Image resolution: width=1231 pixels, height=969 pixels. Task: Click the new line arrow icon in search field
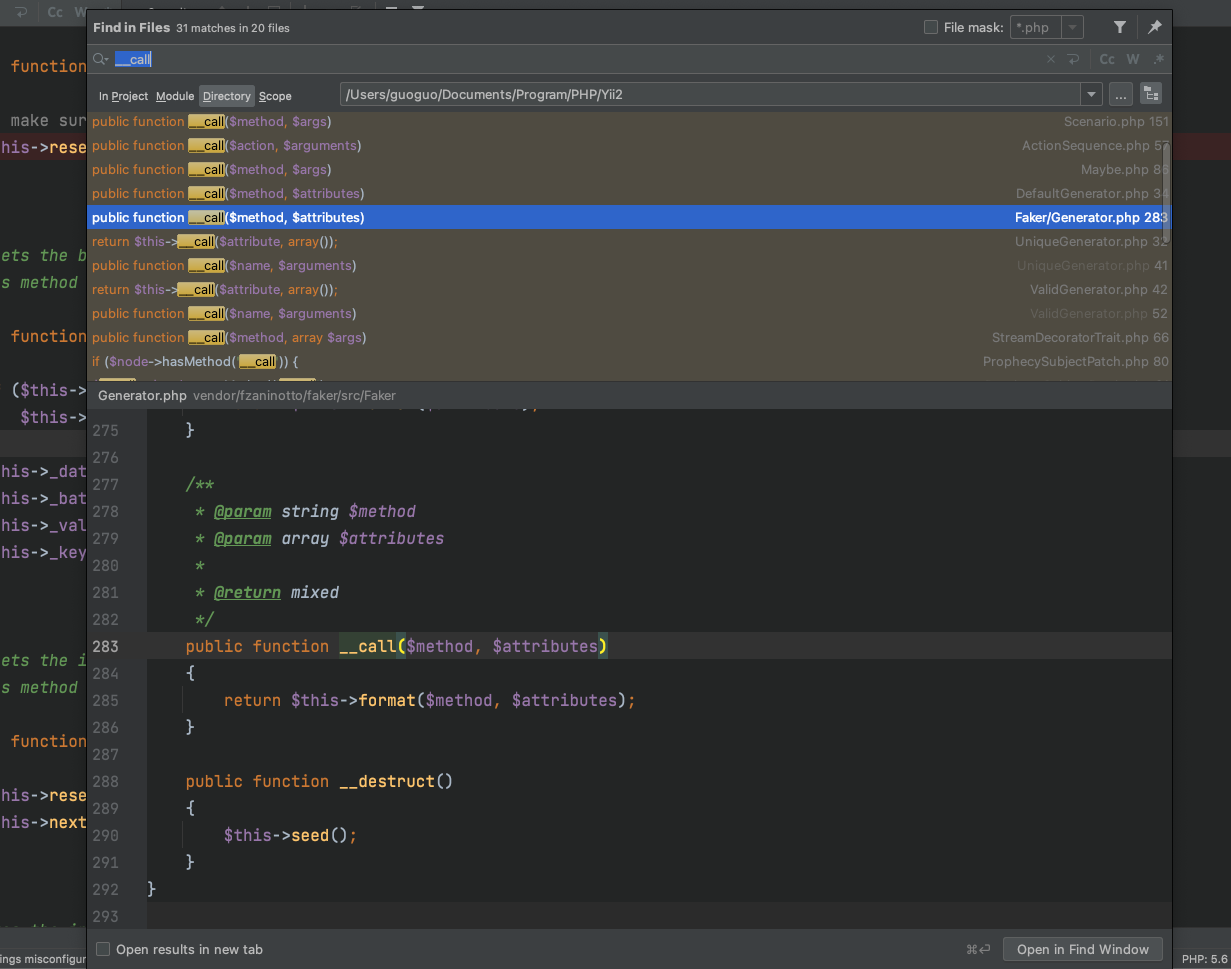(1073, 60)
